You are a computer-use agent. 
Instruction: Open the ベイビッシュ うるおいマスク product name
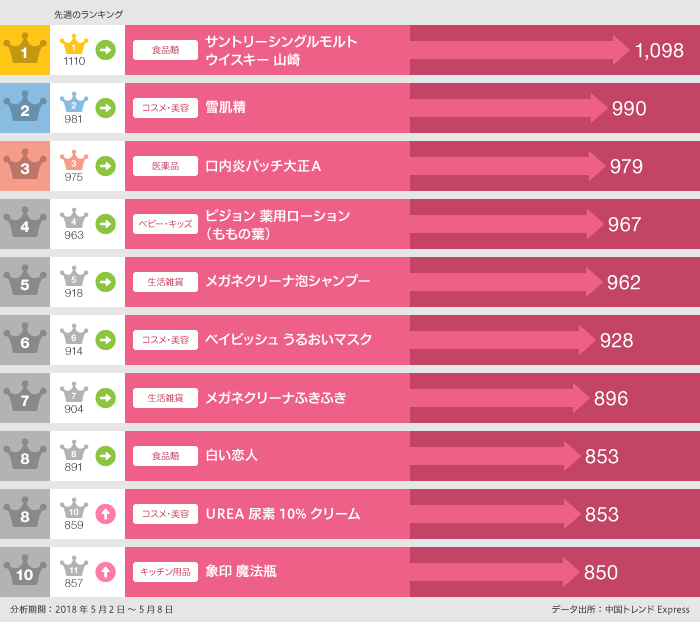288,340
